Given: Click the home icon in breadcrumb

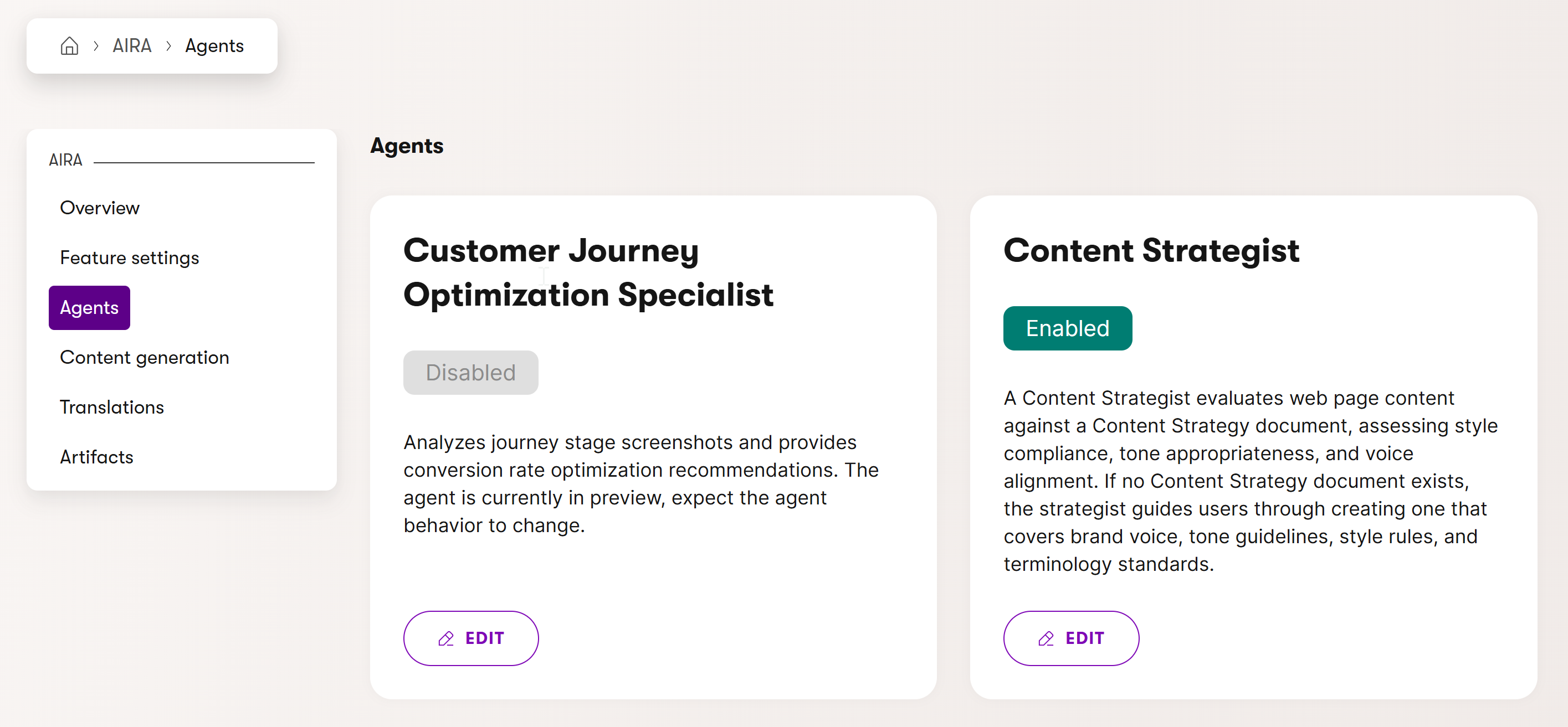Looking at the screenshot, I should pyautogui.click(x=69, y=45).
